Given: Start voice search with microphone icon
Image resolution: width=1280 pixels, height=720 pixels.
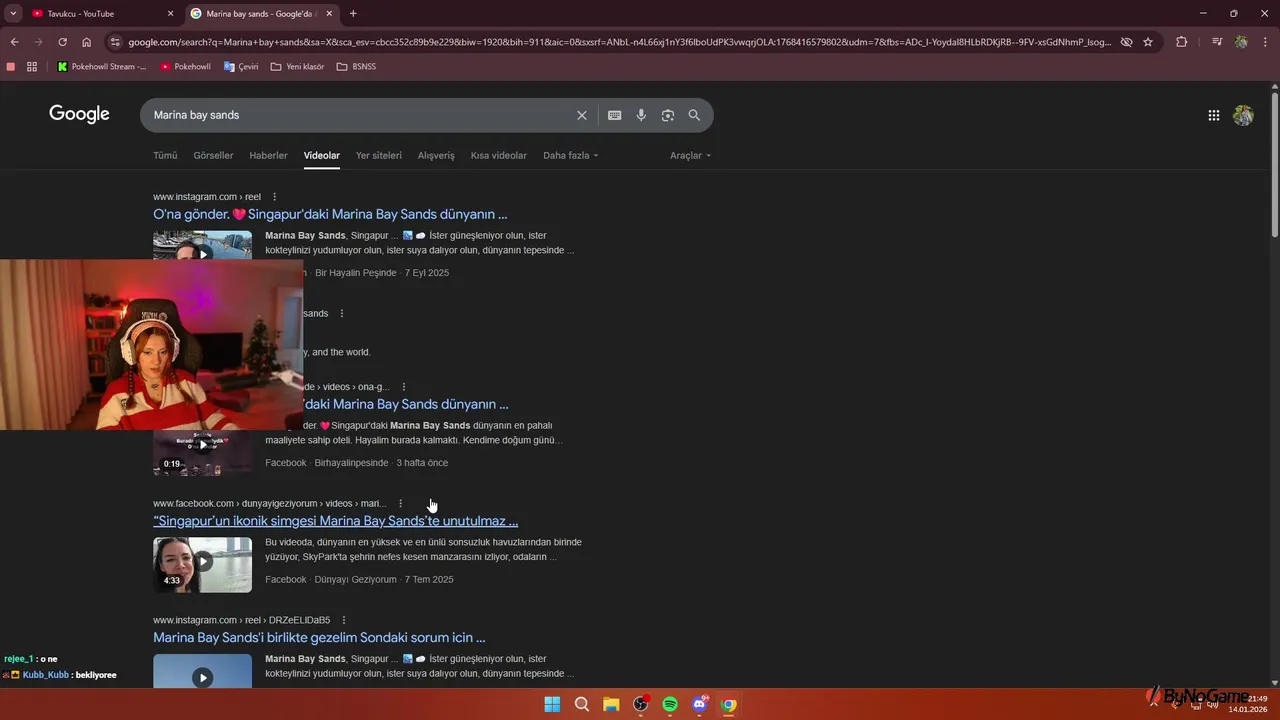Looking at the screenshot, I should [641, 115].
